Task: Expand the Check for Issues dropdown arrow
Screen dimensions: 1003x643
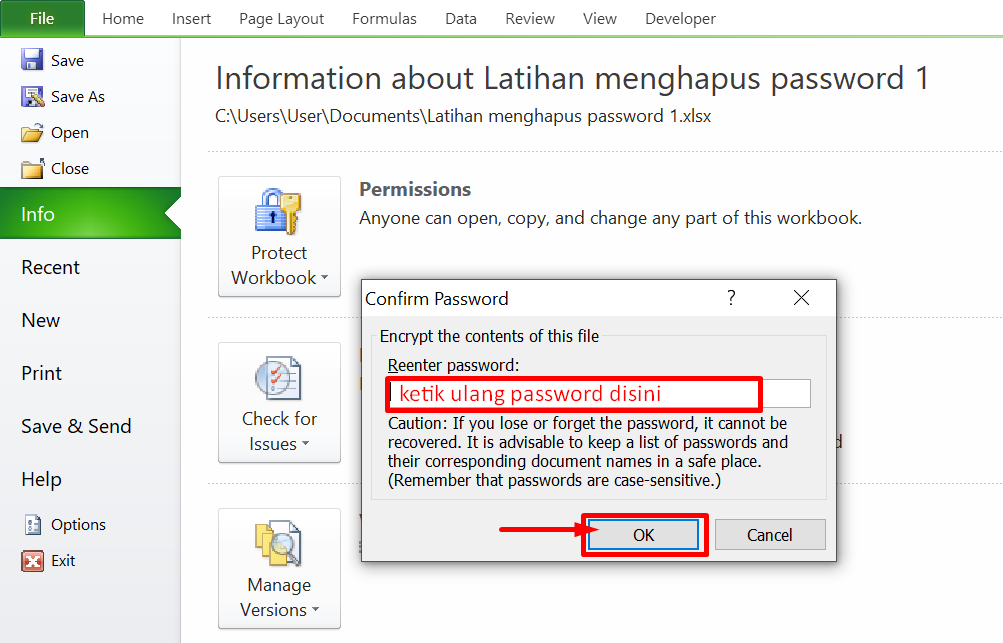Action: (x=305, y=443)
